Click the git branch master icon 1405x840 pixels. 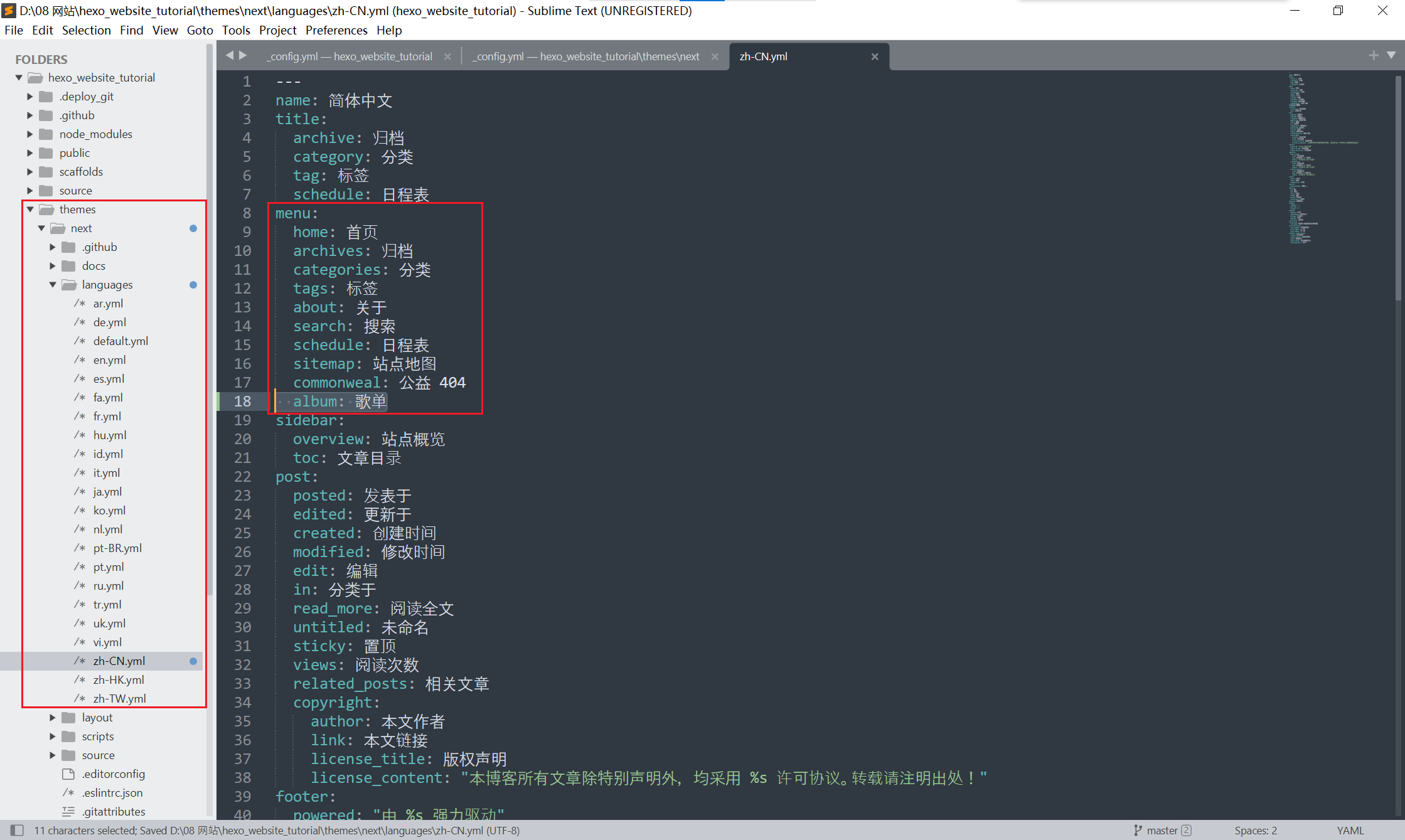click(x=1138, y=830)
